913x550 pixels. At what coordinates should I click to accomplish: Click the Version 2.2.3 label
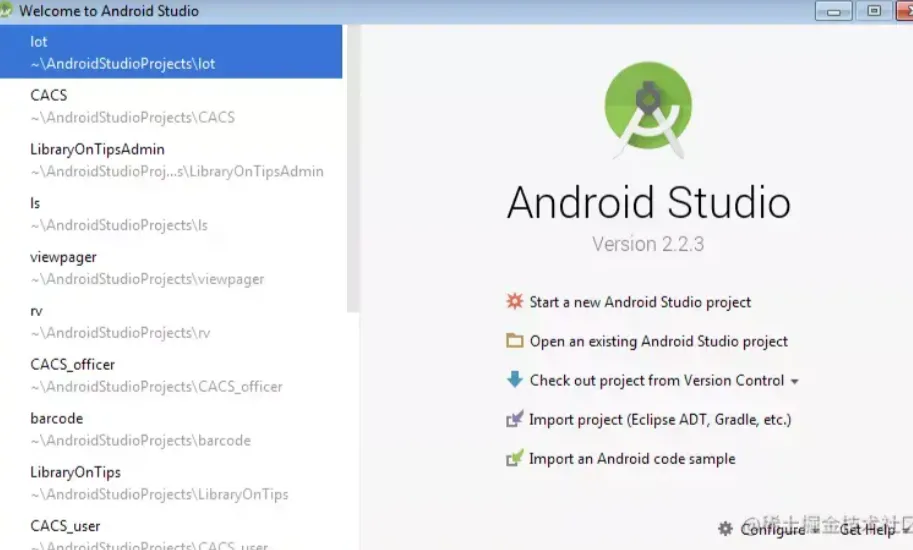coord(648,244)
